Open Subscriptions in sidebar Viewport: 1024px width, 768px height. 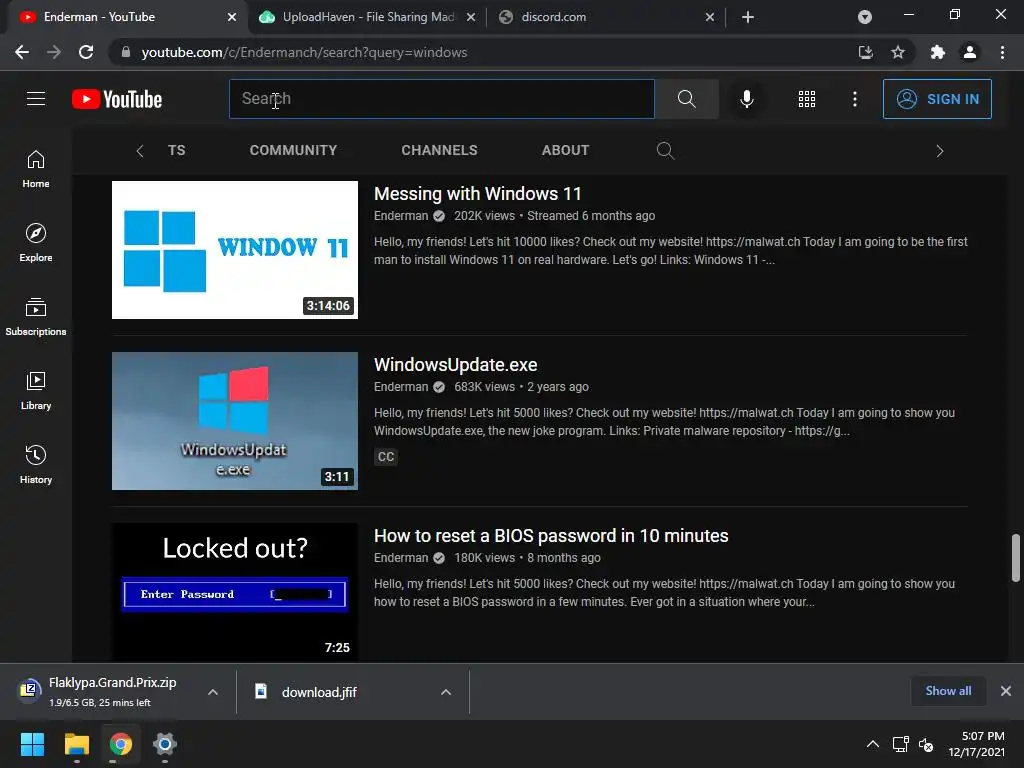36,317
